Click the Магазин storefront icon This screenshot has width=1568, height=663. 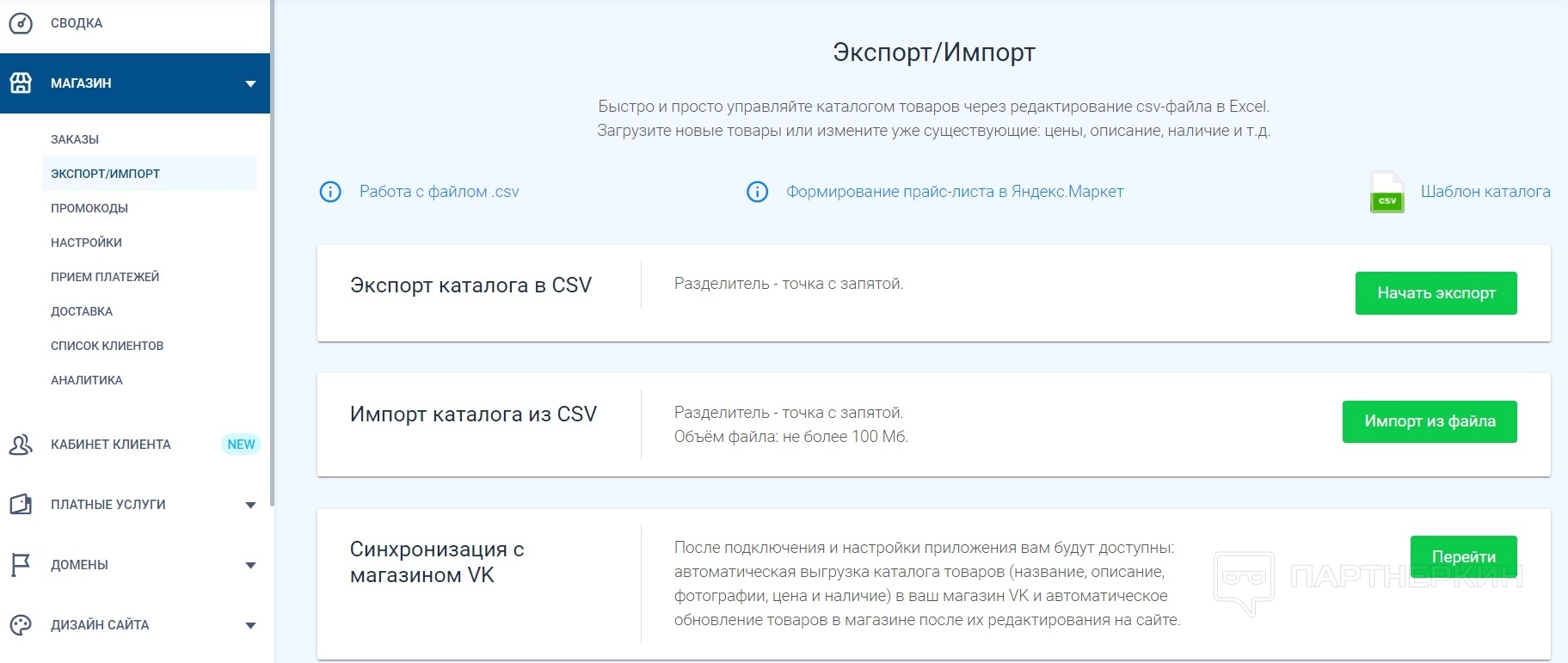[21, 83]
